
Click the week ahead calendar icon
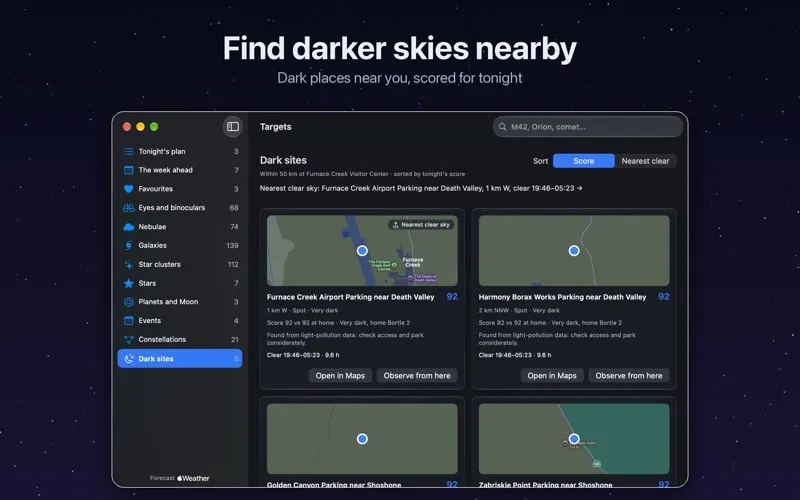tap(129, 170)
